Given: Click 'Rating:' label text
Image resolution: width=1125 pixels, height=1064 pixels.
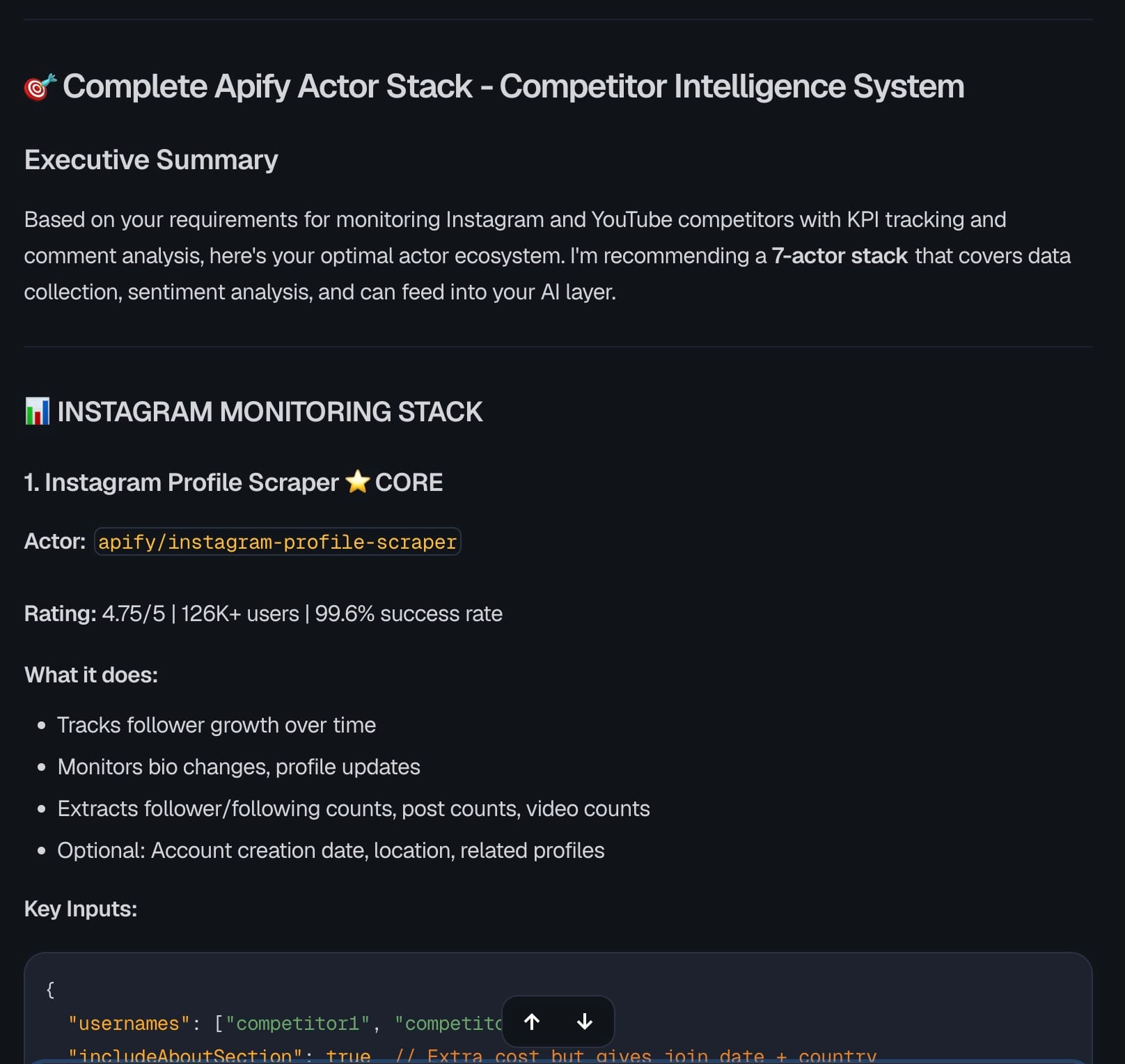Looking at the screenshot, I should tap(61, 613).
